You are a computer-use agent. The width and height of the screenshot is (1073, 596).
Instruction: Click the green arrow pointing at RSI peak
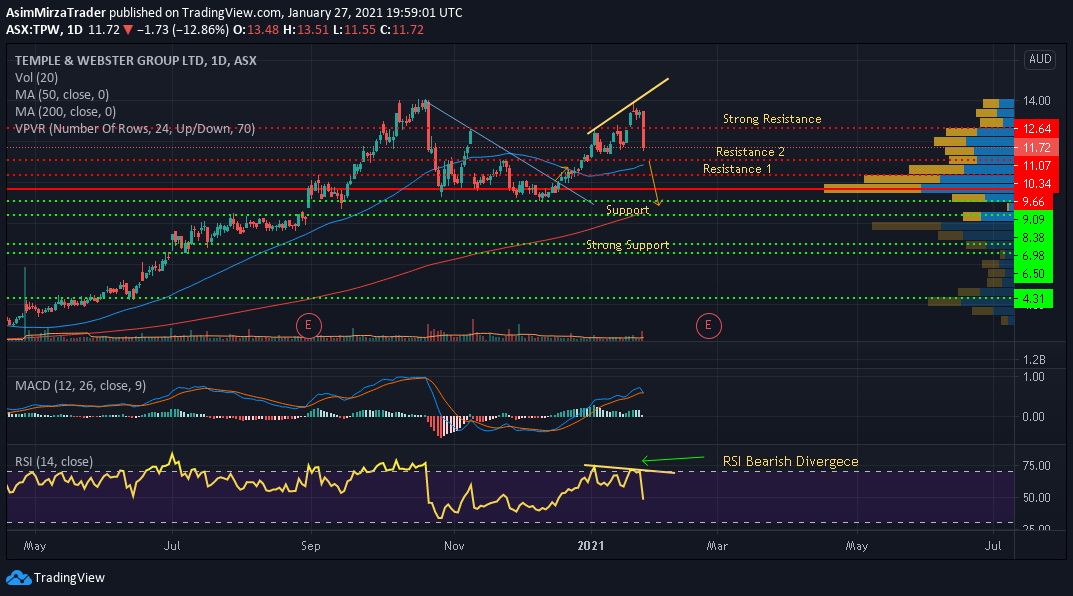pos(673,458)
